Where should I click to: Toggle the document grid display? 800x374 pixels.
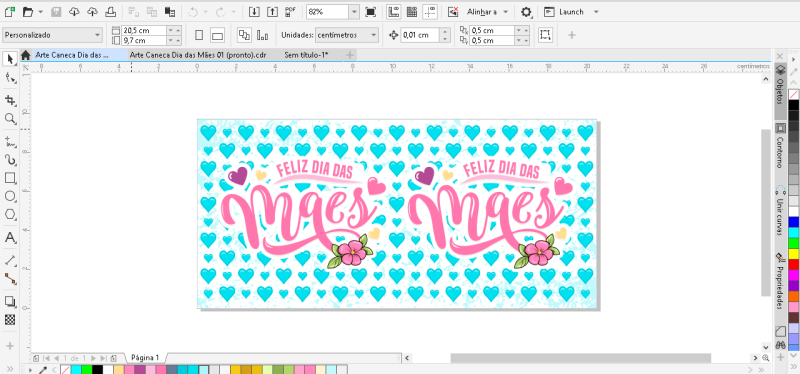click(x=412, y=12)
